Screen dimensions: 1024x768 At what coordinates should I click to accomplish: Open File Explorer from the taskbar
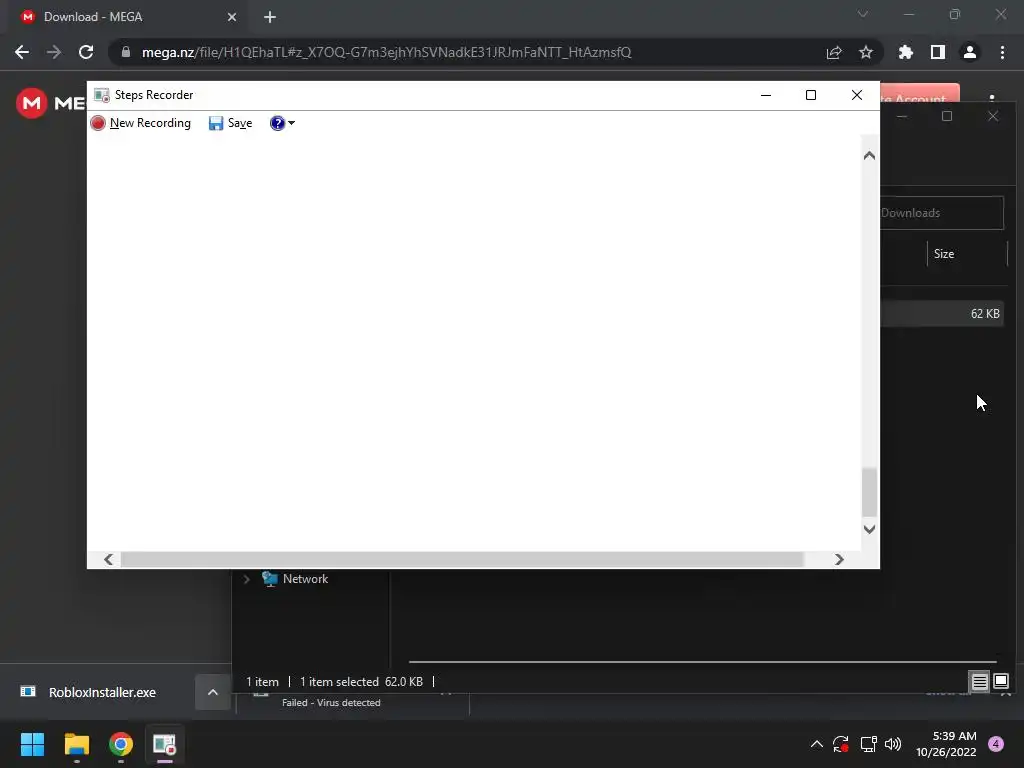76,744
